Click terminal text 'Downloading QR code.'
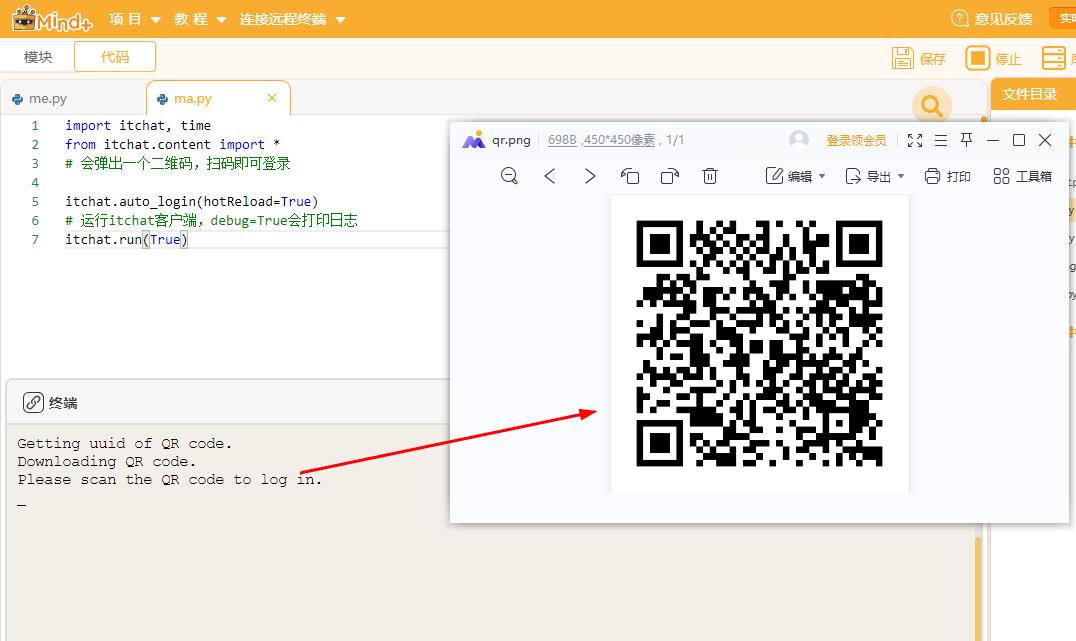This screenshot has width=1076, height=641. [x=106, y=461]
